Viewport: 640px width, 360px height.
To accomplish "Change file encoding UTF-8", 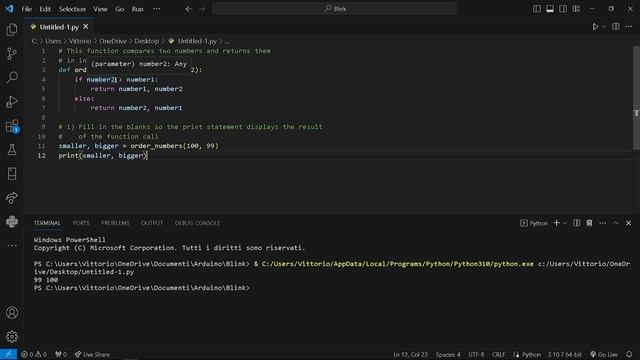I will pyautogui.click(x=476, y=354).
